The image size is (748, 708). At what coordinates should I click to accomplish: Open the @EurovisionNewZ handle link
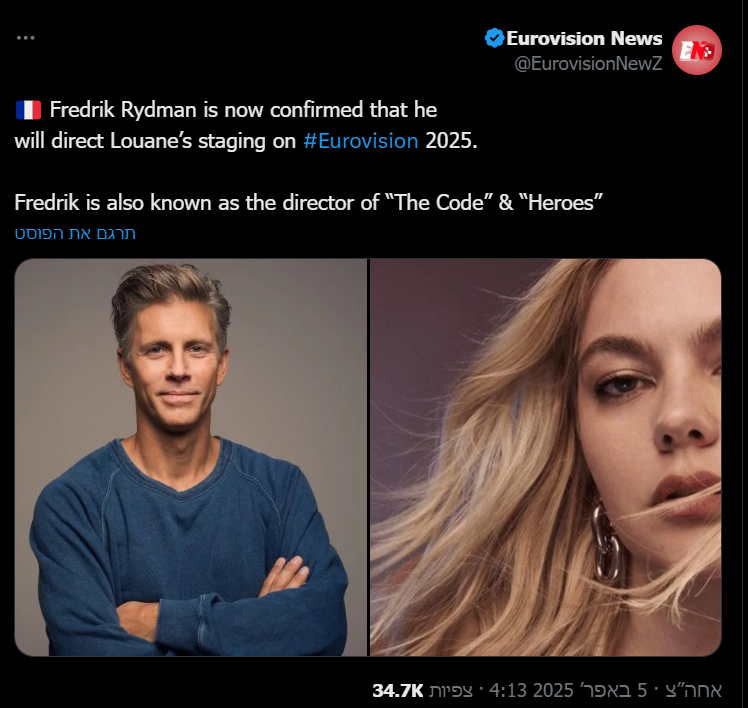pos(588,65)
